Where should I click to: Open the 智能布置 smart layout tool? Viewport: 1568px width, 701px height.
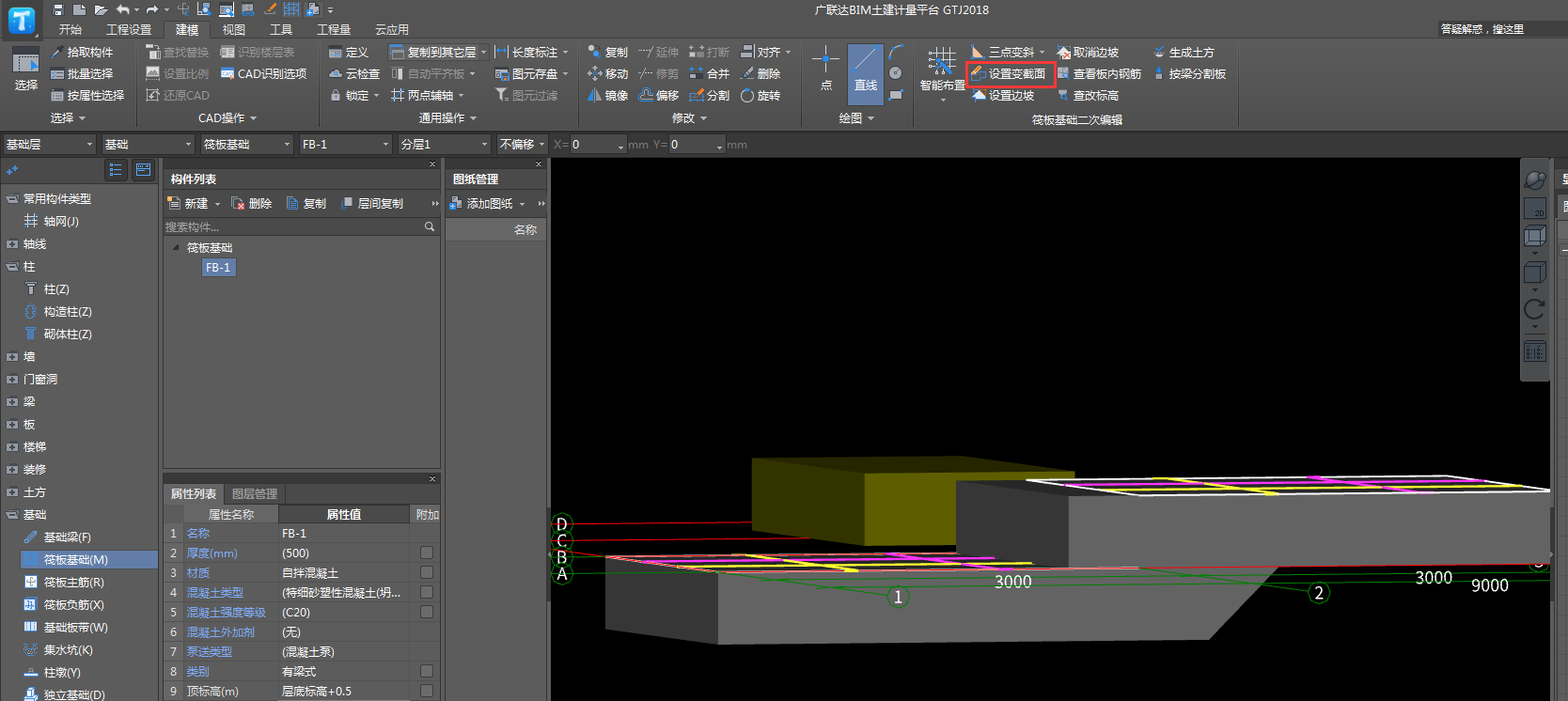[x=942, y=73]
